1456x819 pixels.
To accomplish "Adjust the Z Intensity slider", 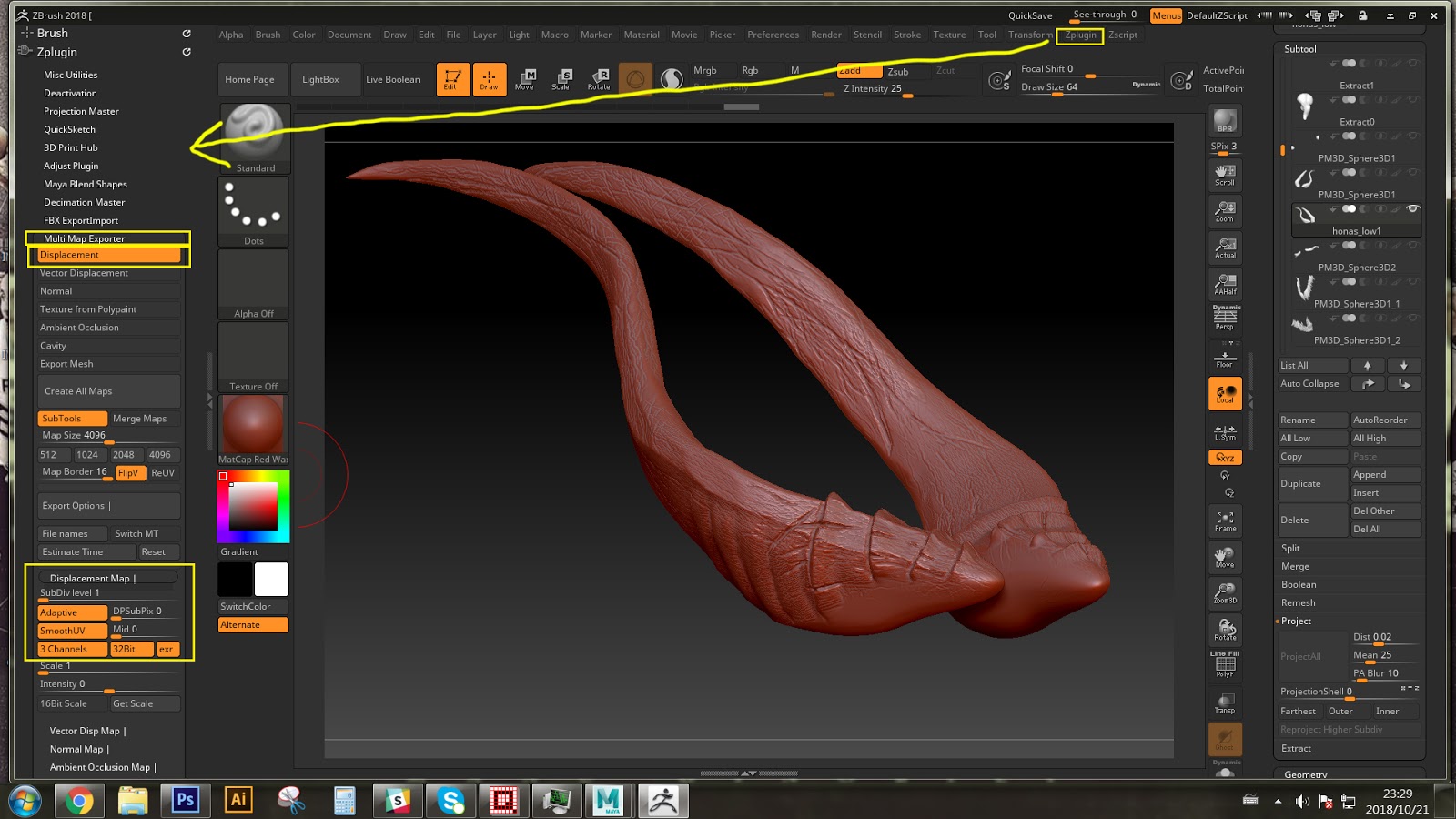I will click(x=908, y=89).
